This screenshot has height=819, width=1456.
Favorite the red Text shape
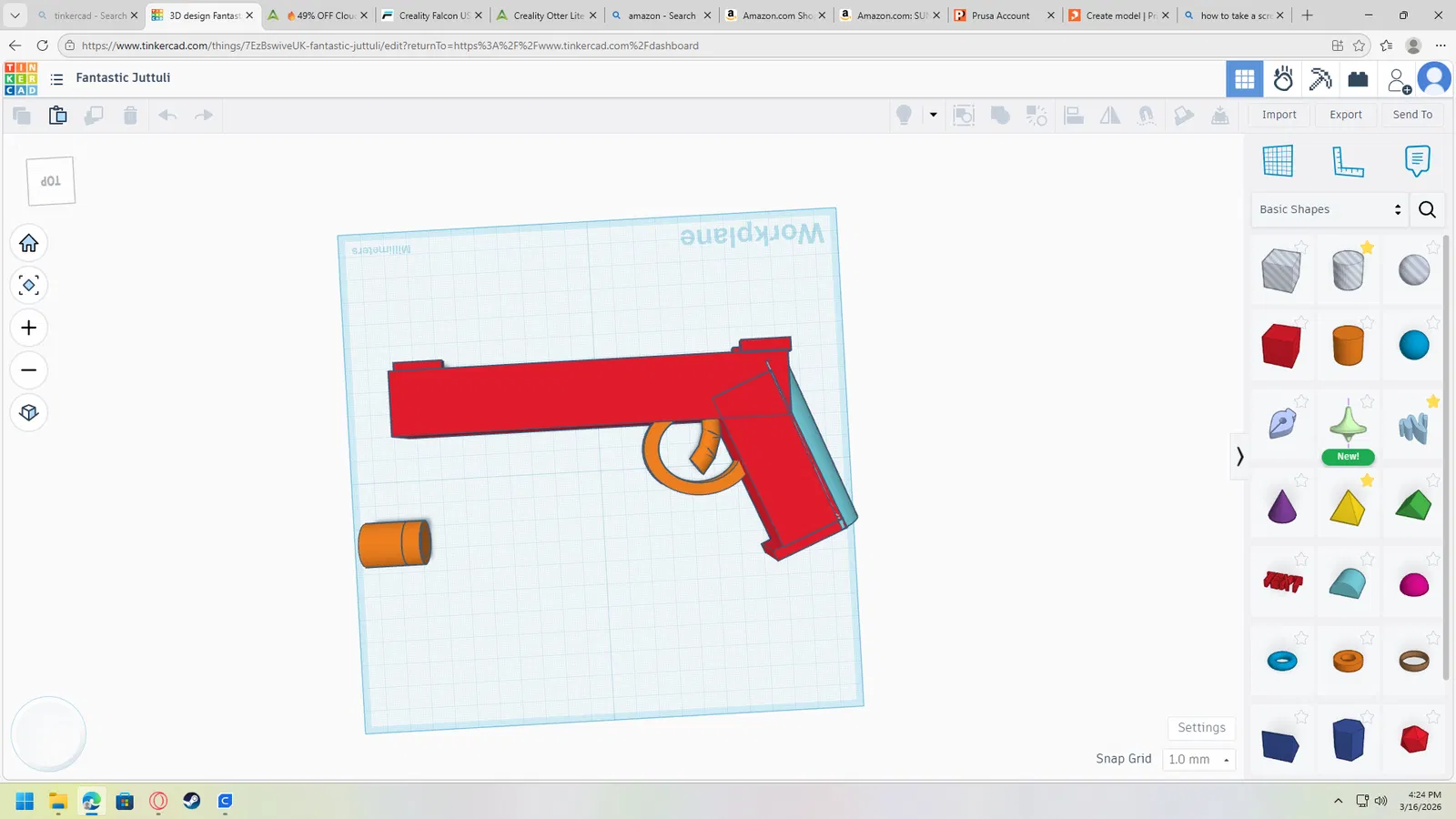pyautogui.click(x=1301, y=559)
